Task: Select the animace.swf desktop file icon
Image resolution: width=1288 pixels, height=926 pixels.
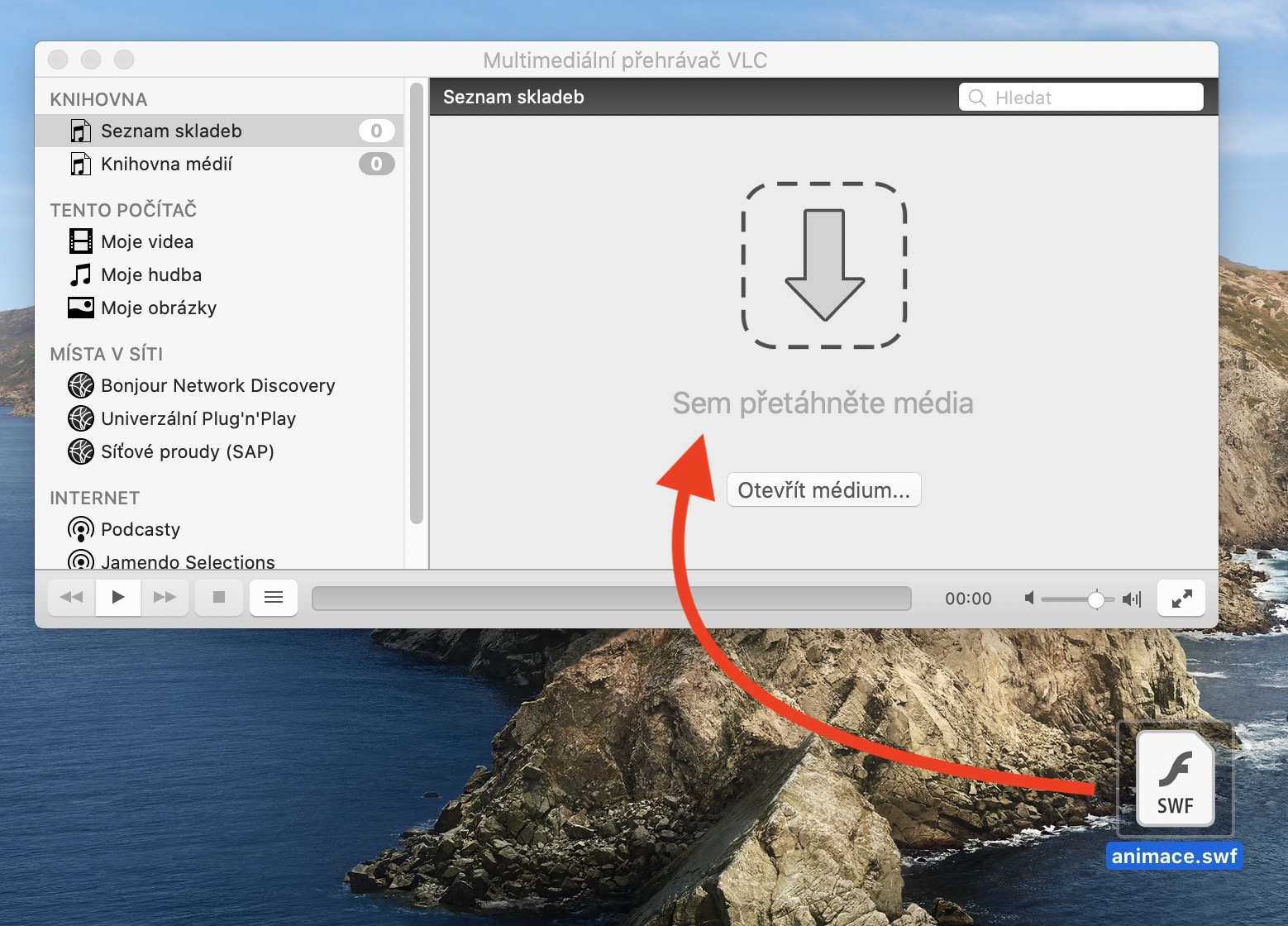Action: pyautogui.click(x=1175, y=779)
